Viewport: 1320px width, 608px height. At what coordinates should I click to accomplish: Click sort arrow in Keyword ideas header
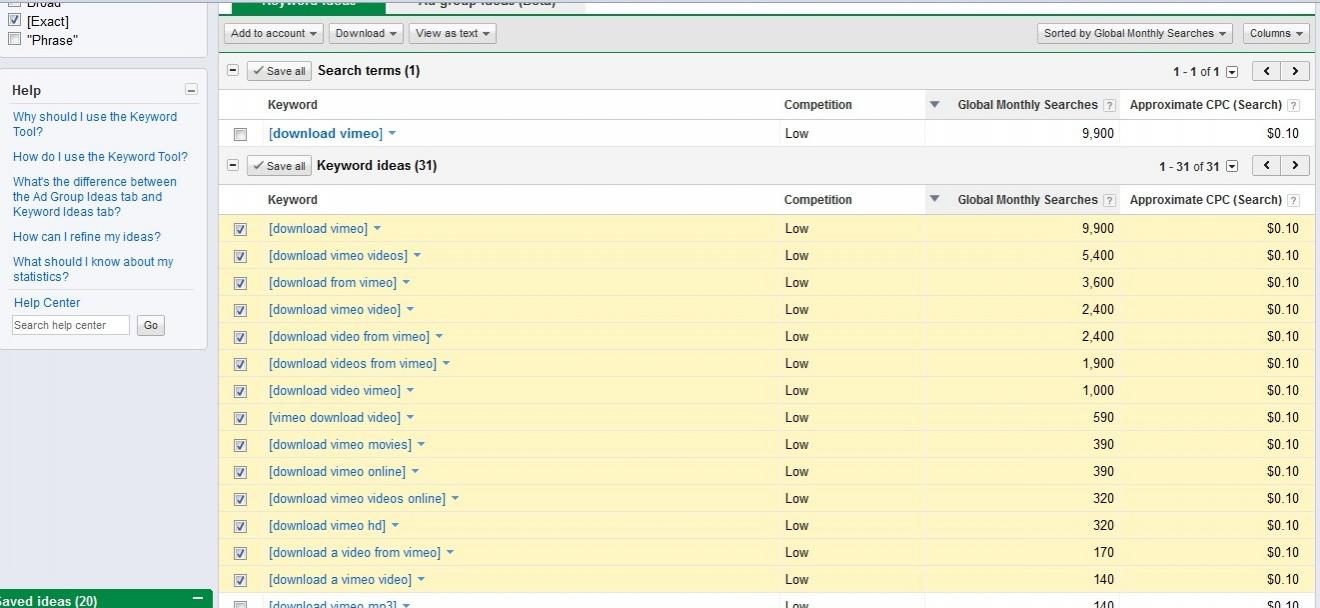(935, 199)
